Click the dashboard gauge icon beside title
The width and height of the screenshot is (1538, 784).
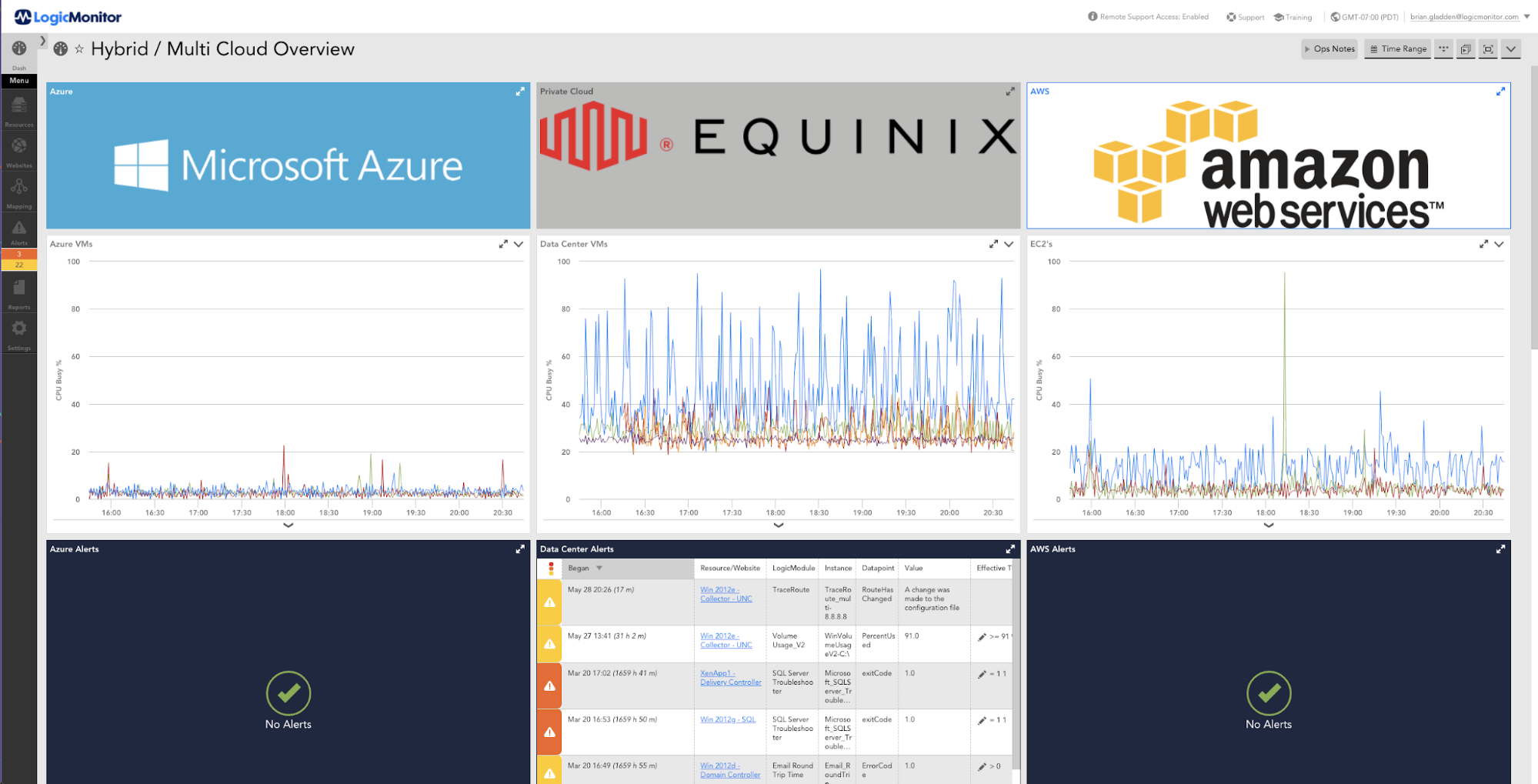pos(61,49)
